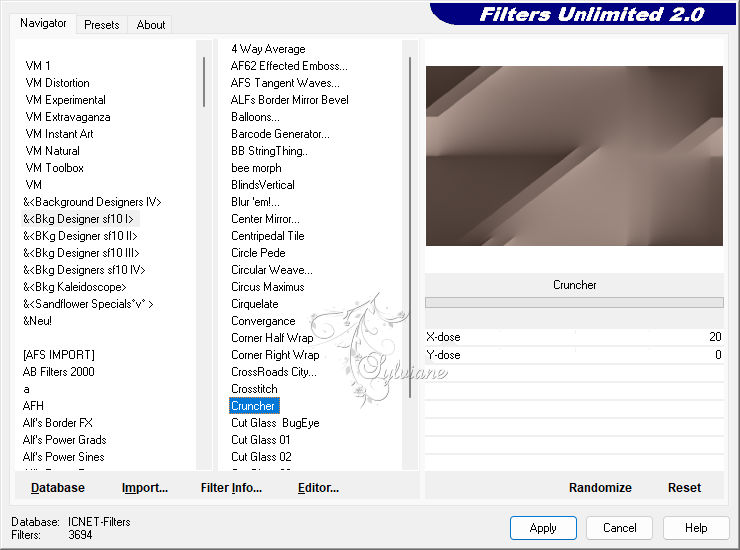
Task: Select filter BB StringThing..
Action: tap(269, 151)
